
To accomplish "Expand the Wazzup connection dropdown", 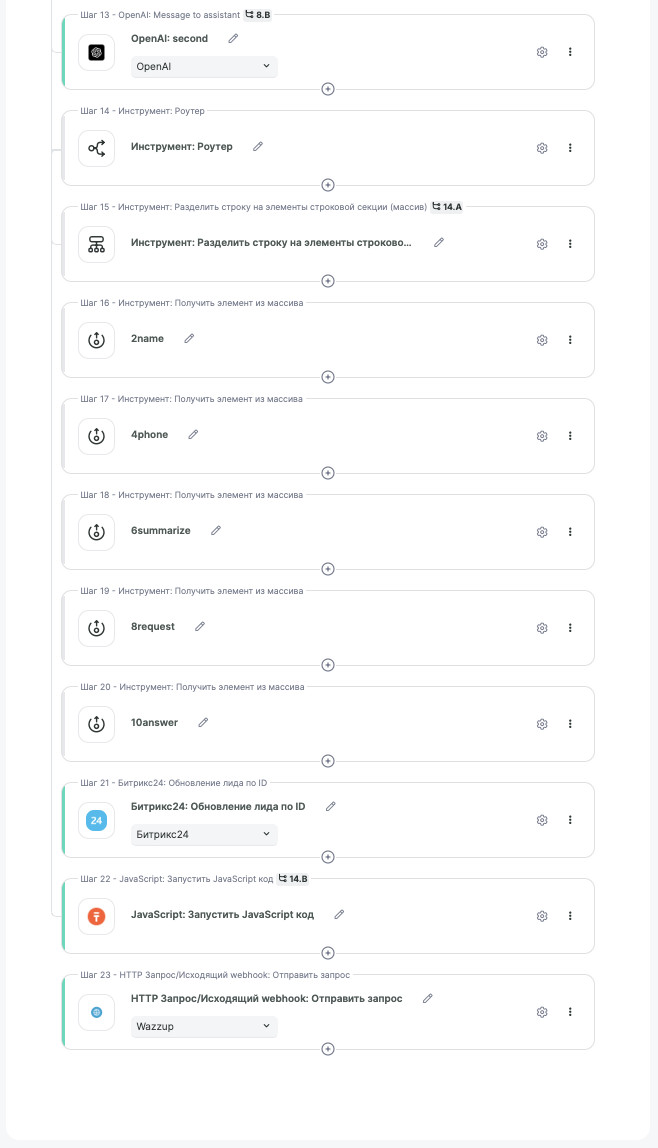I will point(204,1026).
